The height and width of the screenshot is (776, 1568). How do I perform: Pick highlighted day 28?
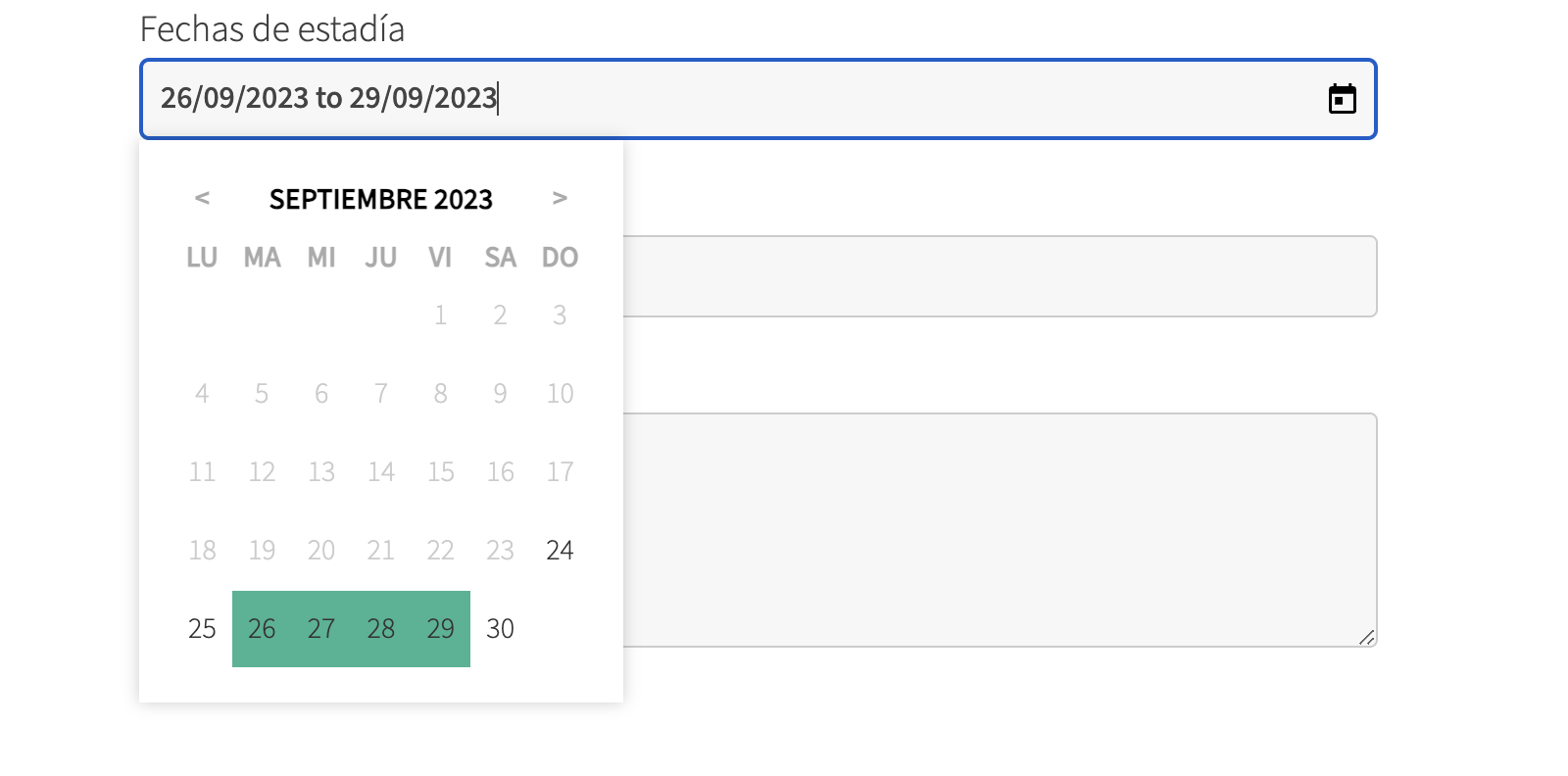[381, 629]
